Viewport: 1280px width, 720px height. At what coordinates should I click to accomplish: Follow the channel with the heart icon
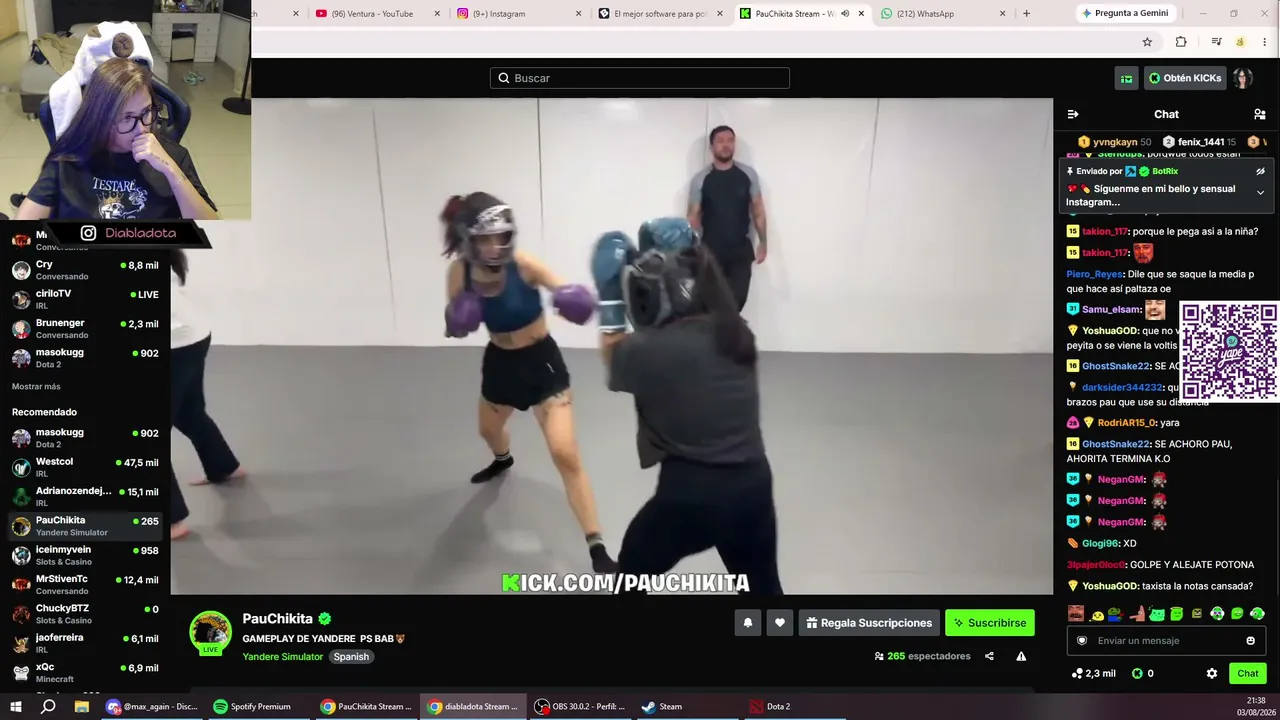[x=780, y=623]
